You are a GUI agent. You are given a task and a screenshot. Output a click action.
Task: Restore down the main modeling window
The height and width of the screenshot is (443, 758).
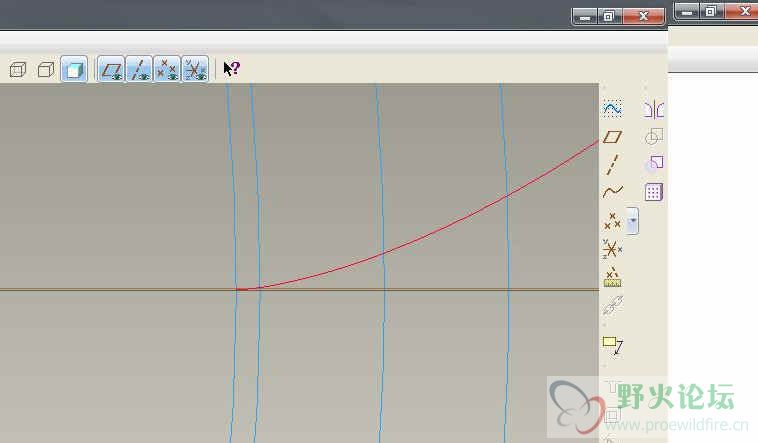point(610,17)
